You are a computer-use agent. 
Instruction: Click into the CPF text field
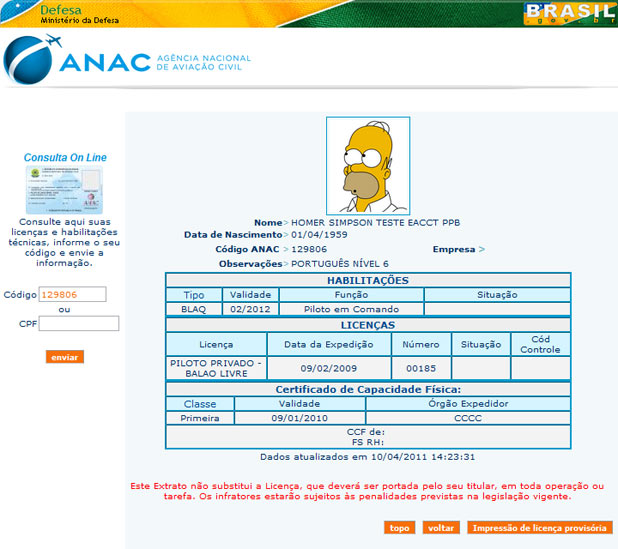[x=79, y=324]
